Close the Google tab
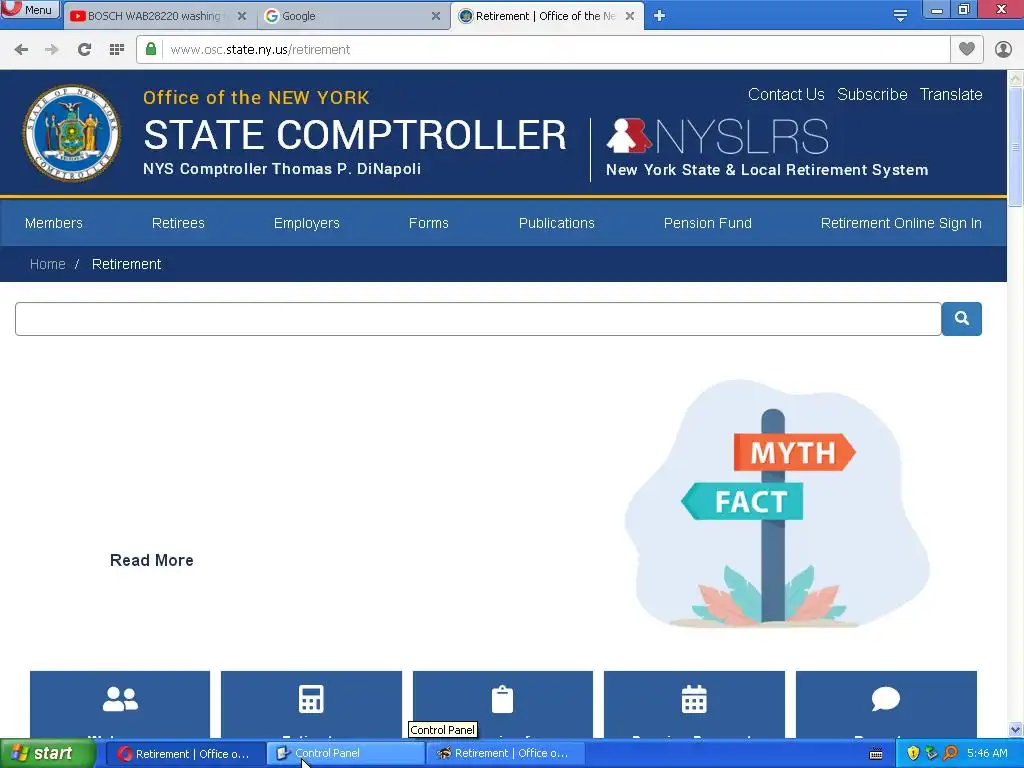Image resolution: width=1024 pixels, height=768 pixels. point(436,16)
